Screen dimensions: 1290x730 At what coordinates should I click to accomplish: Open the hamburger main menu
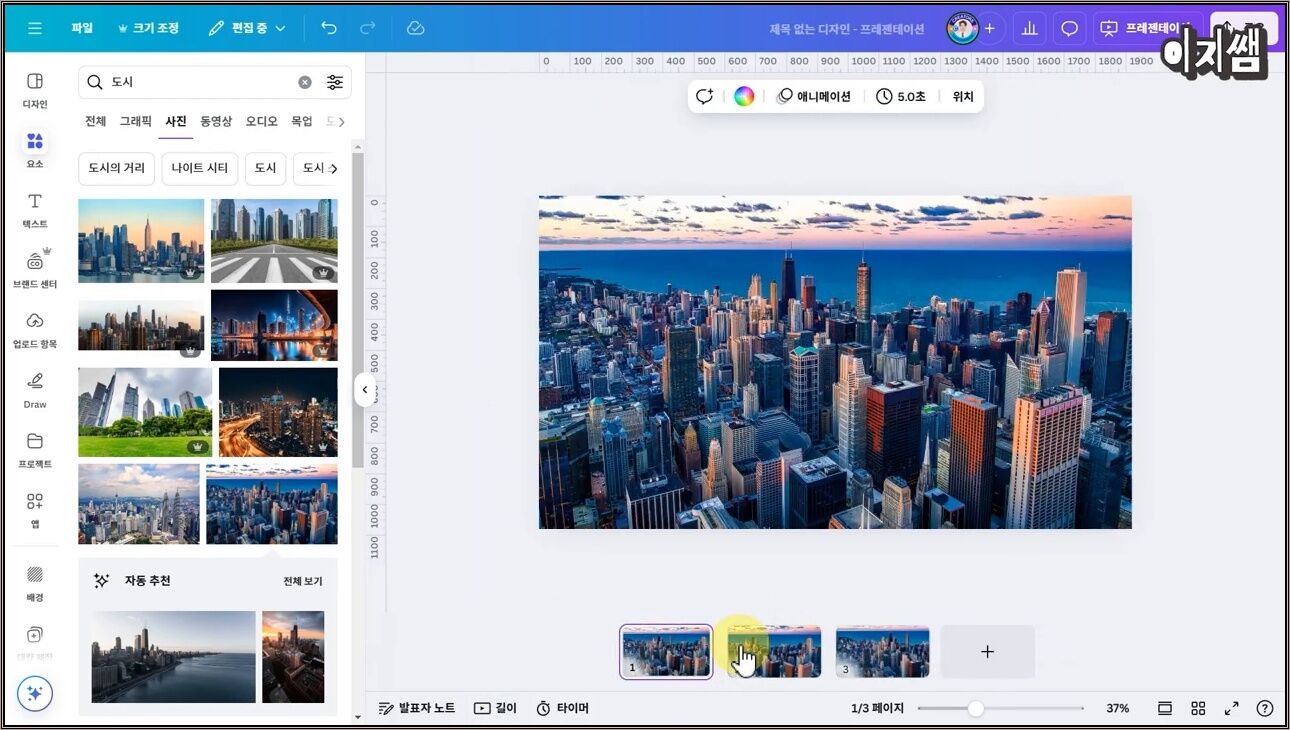coord(35,28)
